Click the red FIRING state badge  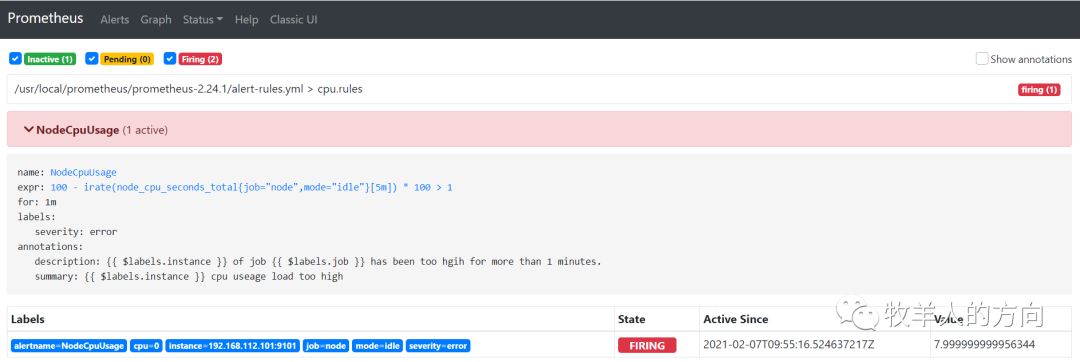tap(647, 345)
